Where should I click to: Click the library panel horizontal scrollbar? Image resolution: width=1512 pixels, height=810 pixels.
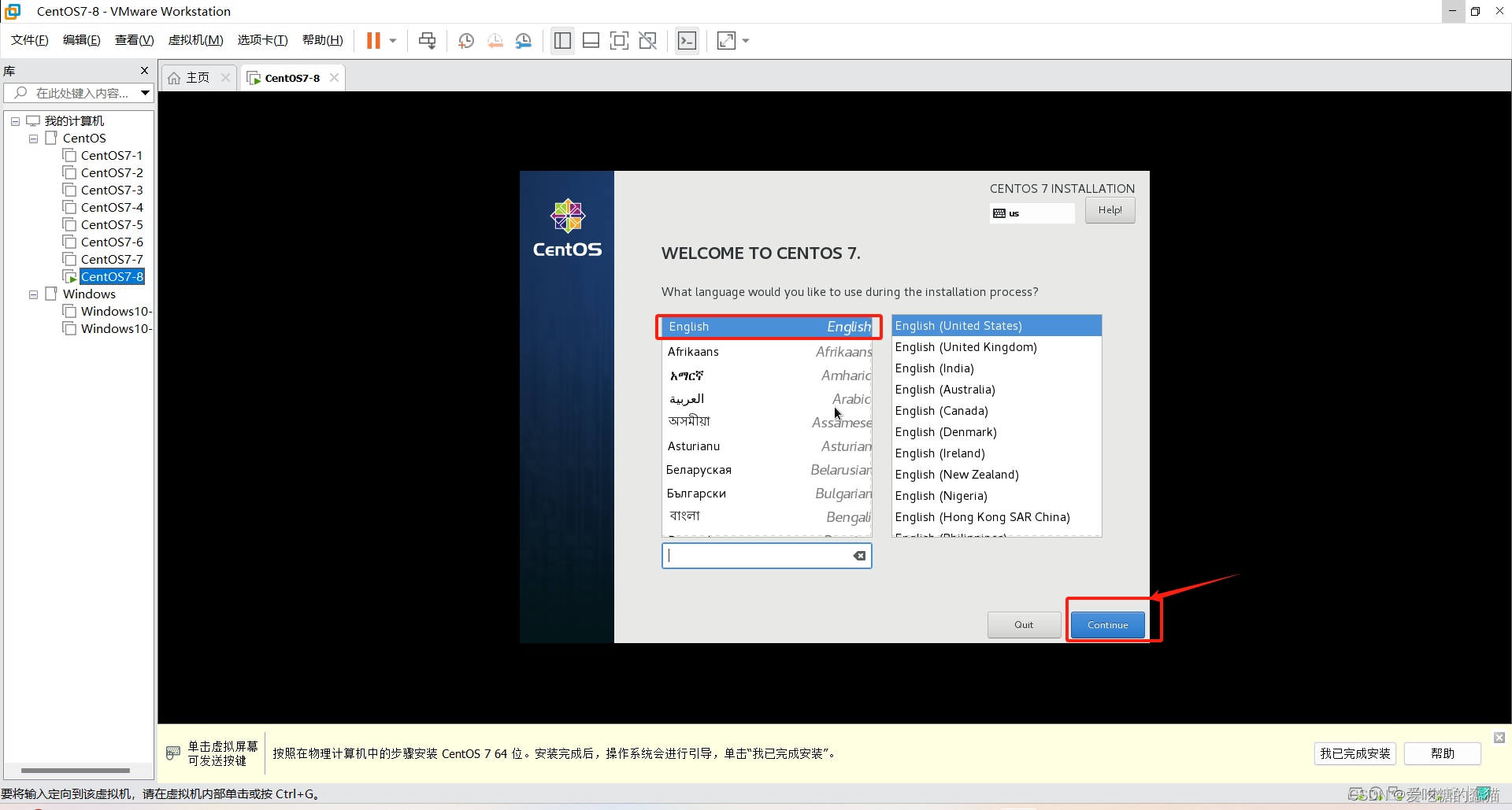76,771
